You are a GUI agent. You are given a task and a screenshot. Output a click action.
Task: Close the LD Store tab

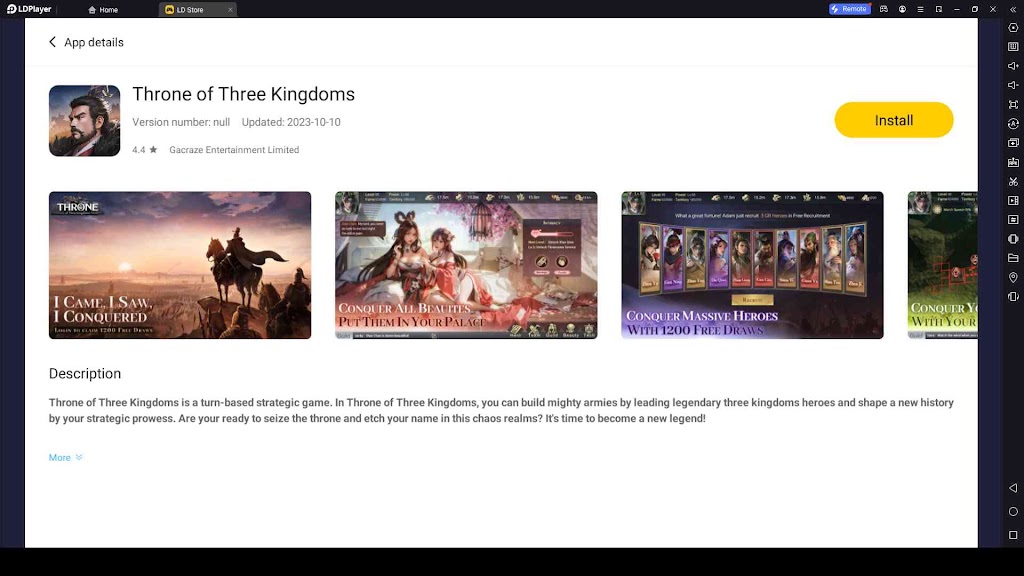tap(230, 10)
